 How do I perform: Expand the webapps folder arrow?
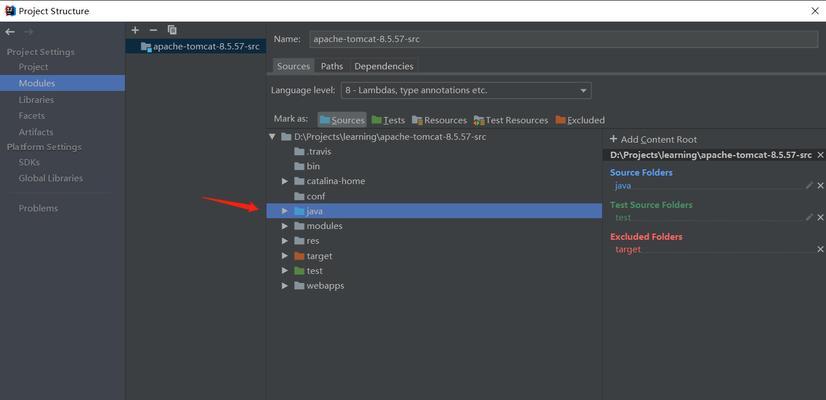(x=284, y=286)
